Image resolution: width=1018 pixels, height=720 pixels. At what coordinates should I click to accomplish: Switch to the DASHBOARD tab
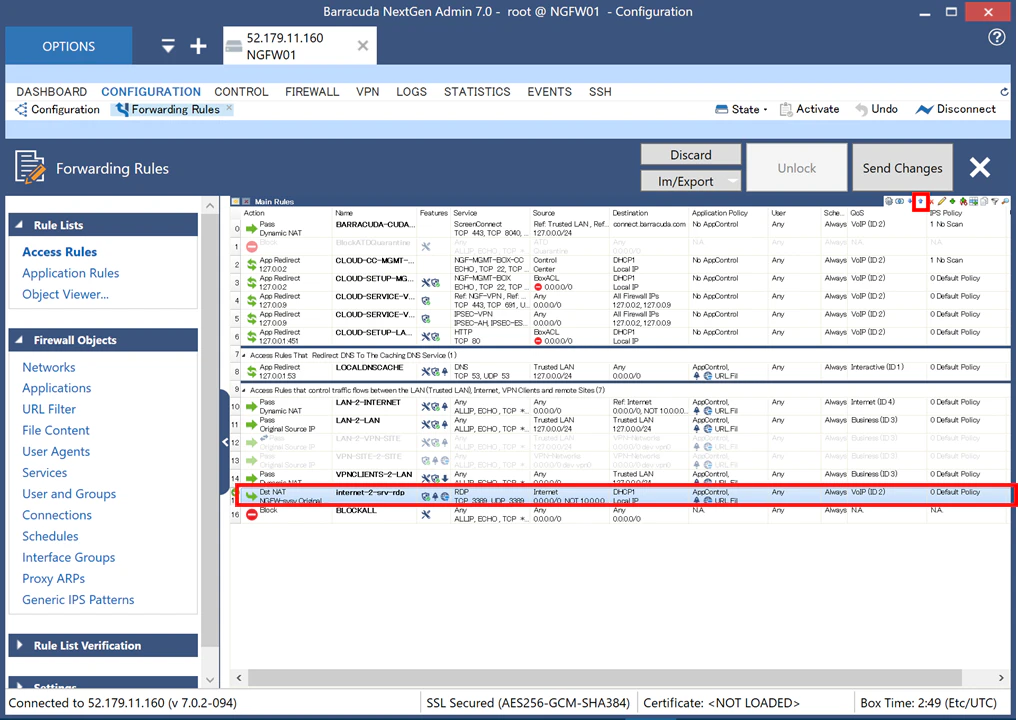click(x=51, y=92)
